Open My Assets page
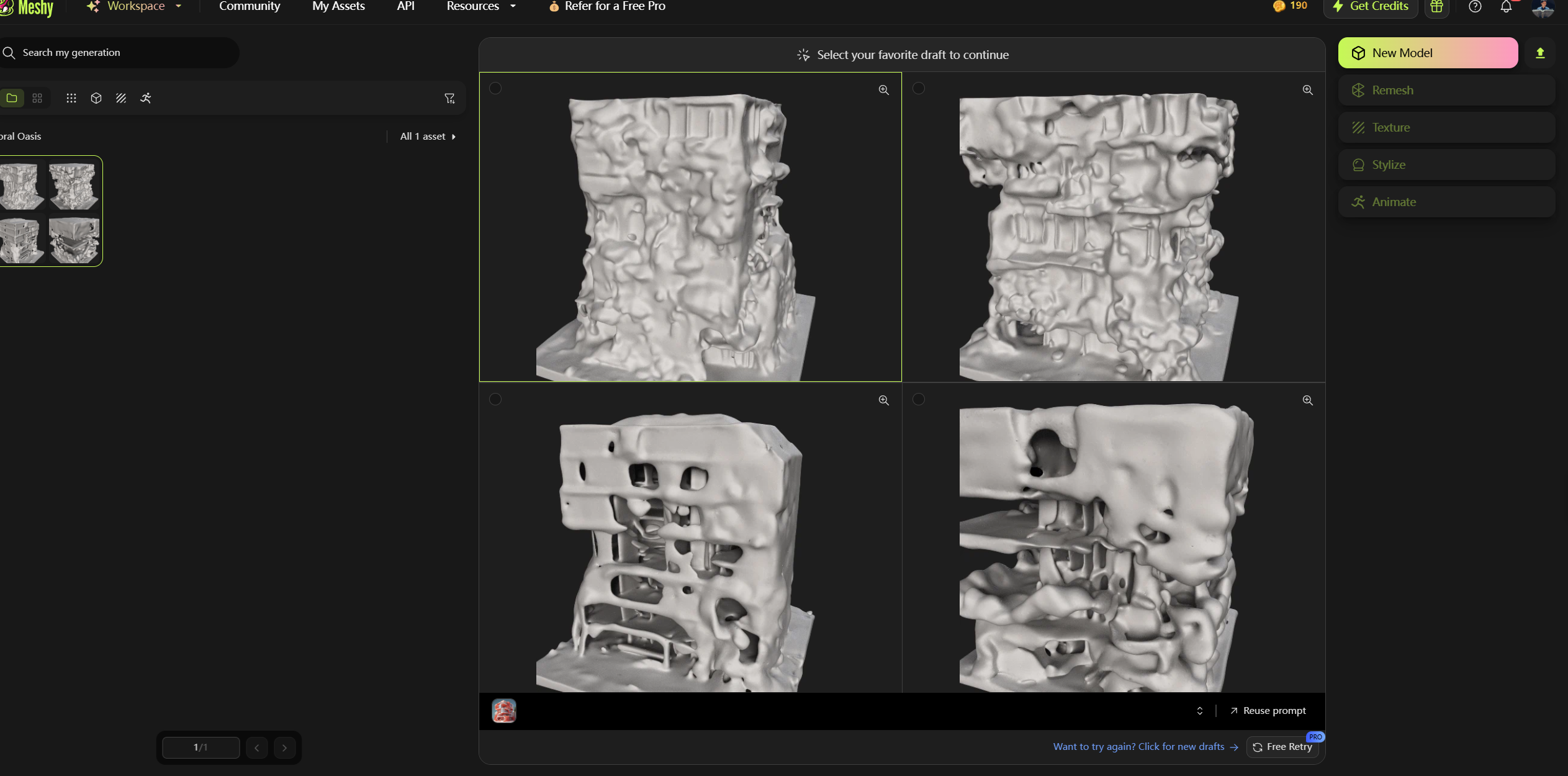The image size is (1568, 776). 338,6
